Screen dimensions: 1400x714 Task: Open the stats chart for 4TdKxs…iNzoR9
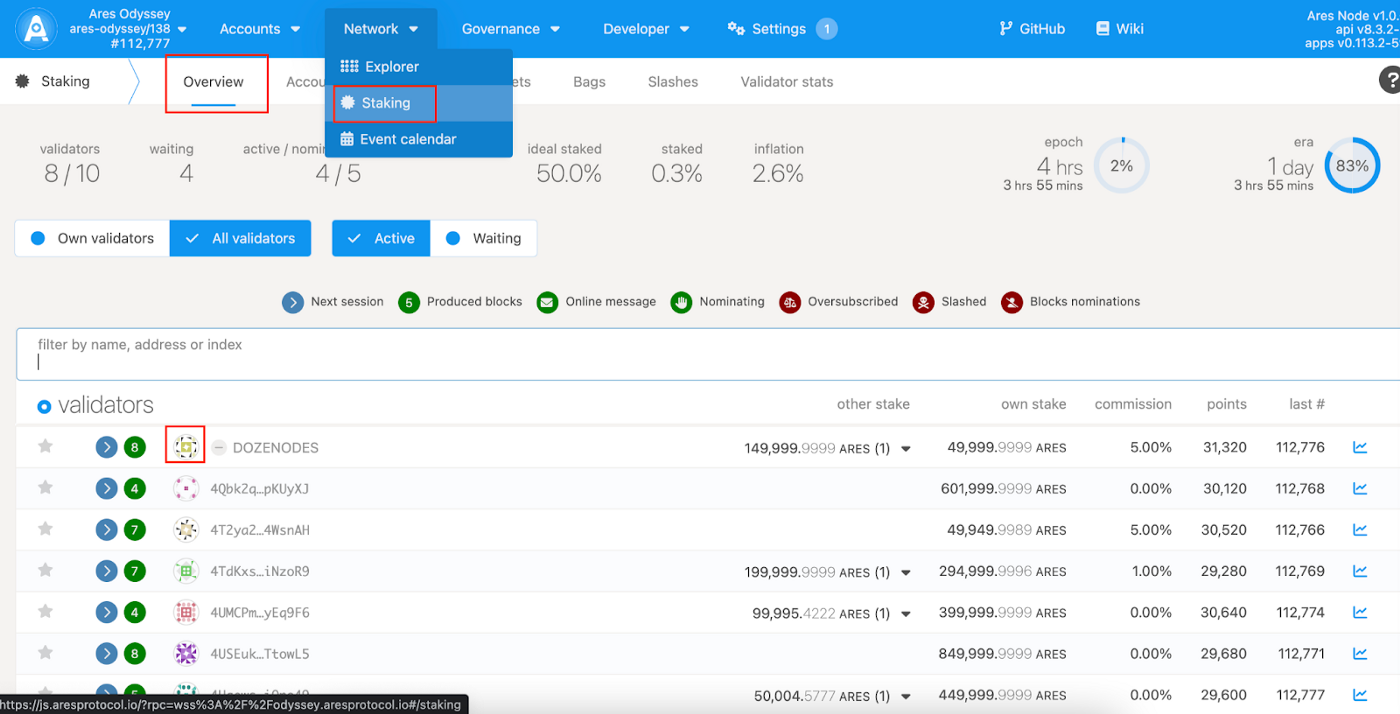[x=1360, y=571]
